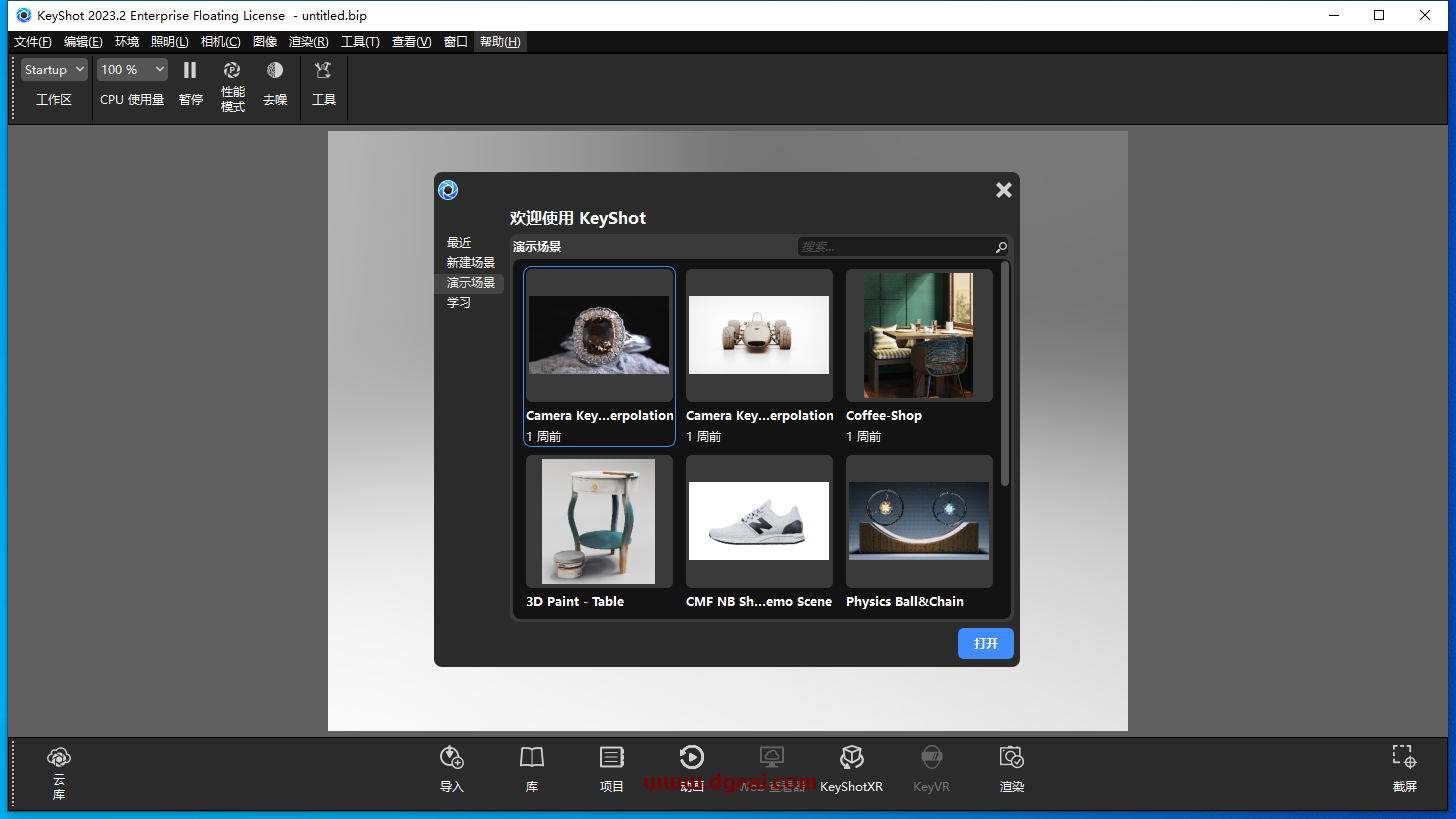Click the KeyVR icon
The height and width of the screenshot is (819, 1456).
coord(931,757)
